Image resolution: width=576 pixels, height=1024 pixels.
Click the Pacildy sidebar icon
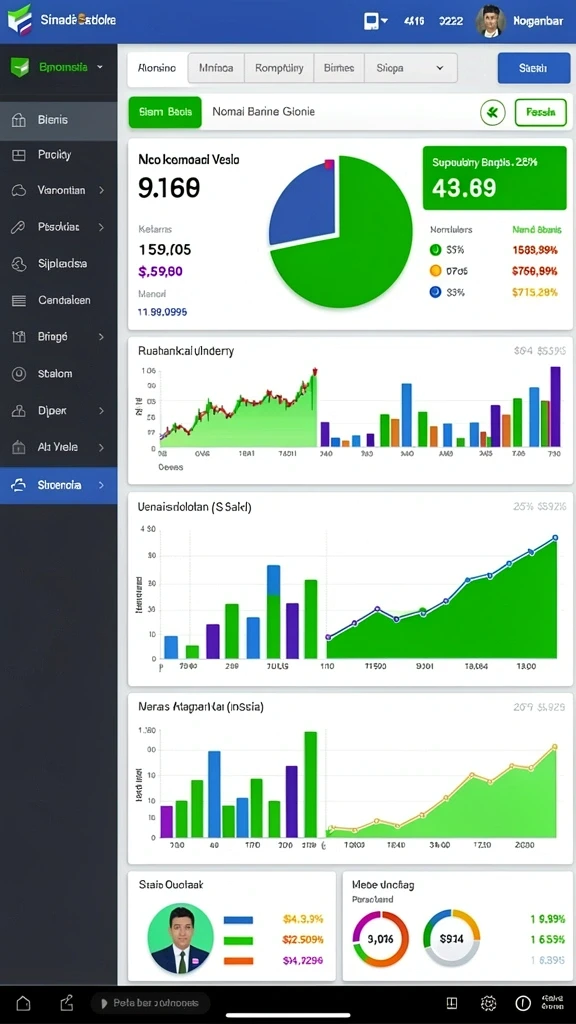tap(19, 155)
